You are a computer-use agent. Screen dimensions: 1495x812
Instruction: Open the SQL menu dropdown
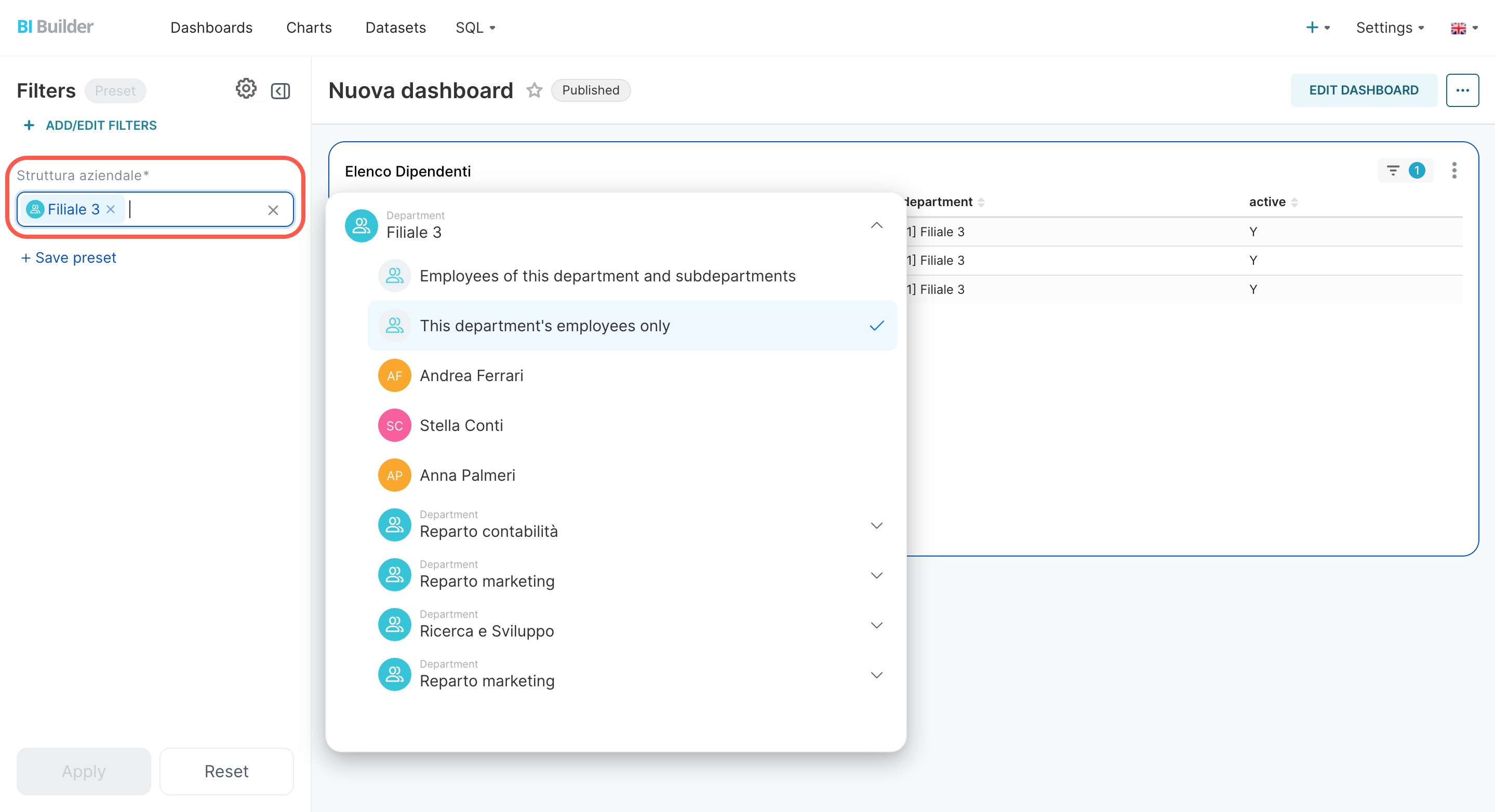click(475, 28)
